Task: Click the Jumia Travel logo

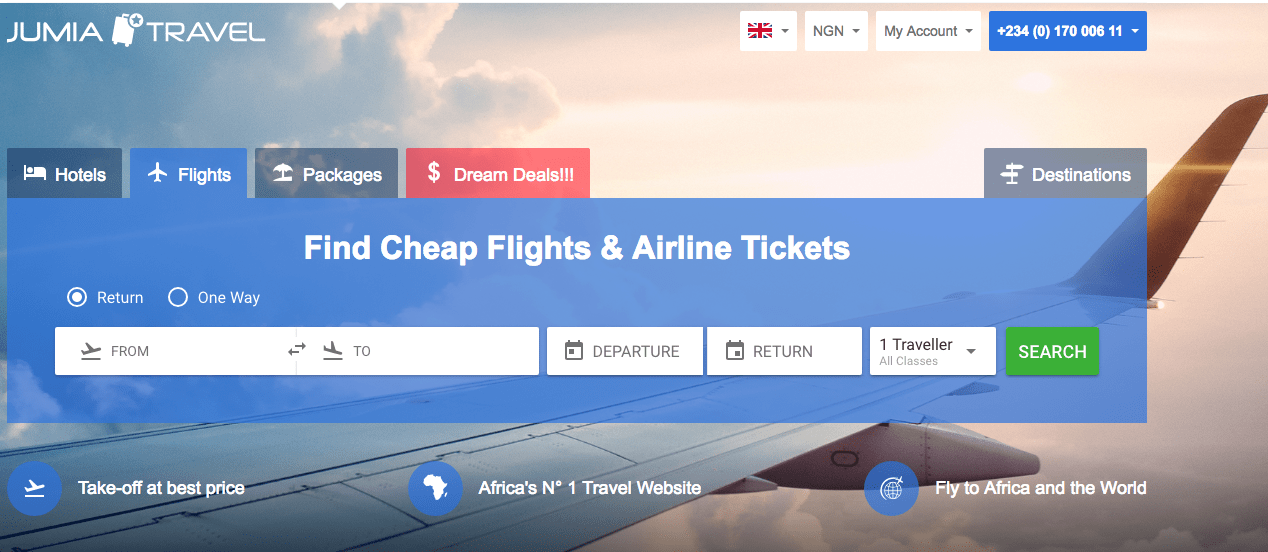Action: pos(136,30)
